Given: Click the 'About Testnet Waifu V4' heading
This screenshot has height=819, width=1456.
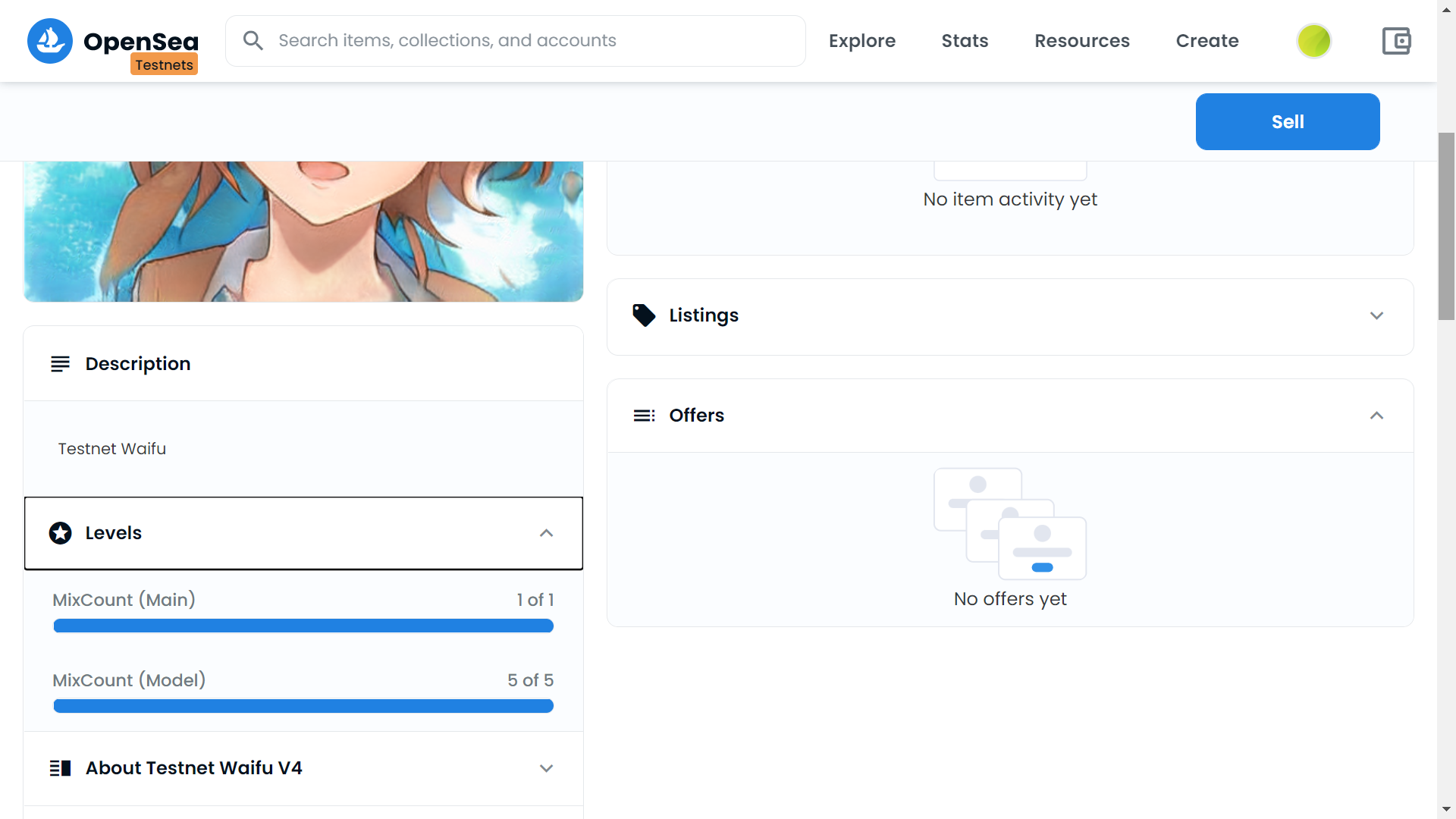Looking at the screenshot, I should (194, 768).
